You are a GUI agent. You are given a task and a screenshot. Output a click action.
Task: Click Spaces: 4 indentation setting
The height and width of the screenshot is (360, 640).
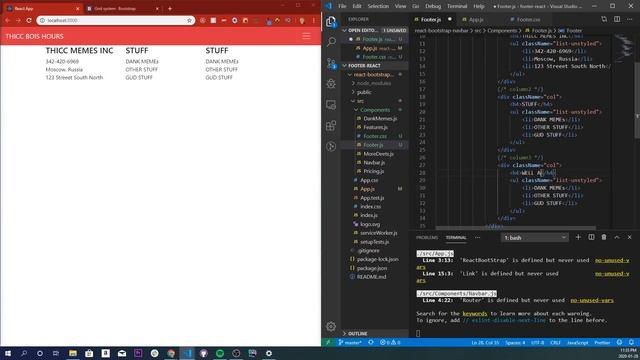tap(515, 342)
